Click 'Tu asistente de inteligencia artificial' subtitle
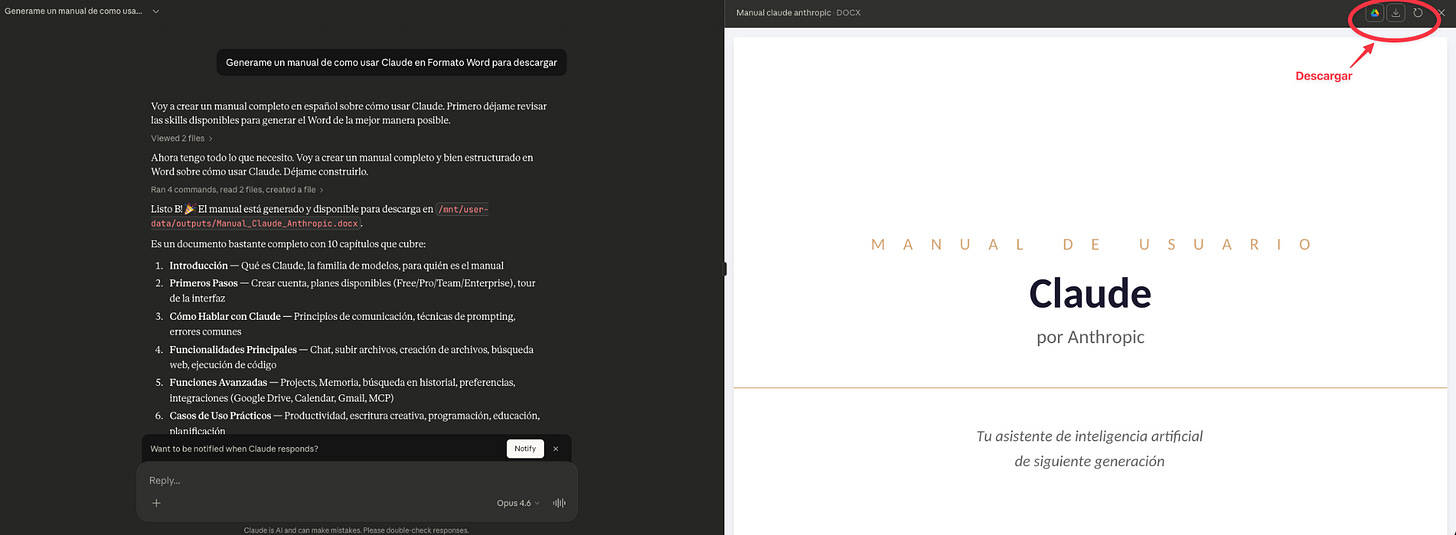The image size is (1456, 535). tap(1090, 436)
